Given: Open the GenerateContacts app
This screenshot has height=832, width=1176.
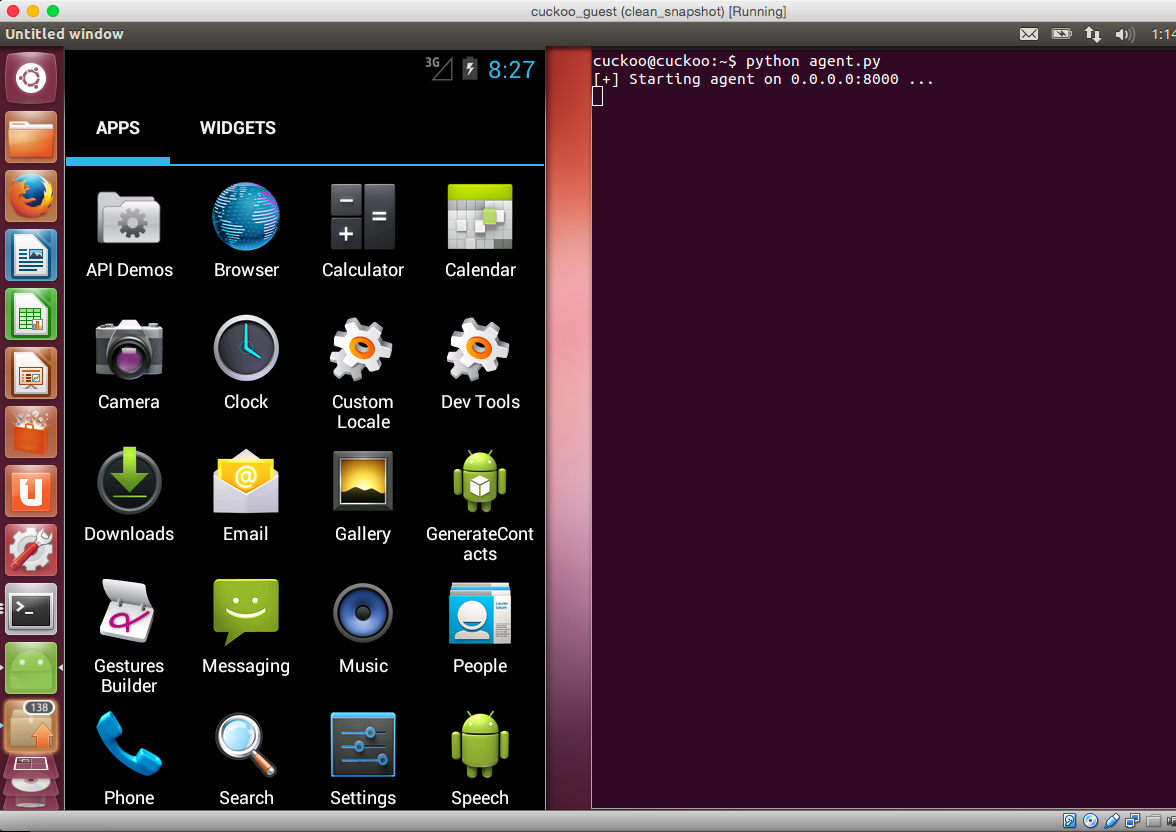Looking at the screenshot, I should click(x=480, y=506).
